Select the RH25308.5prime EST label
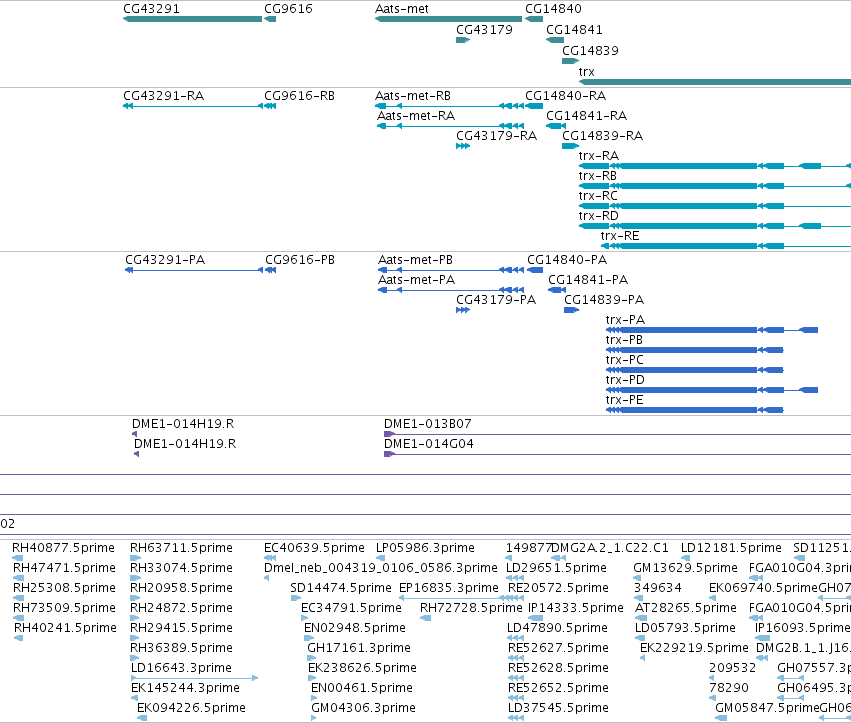Image resolution: width=851 pixels, height=723 pixels. tap(64, 588)
